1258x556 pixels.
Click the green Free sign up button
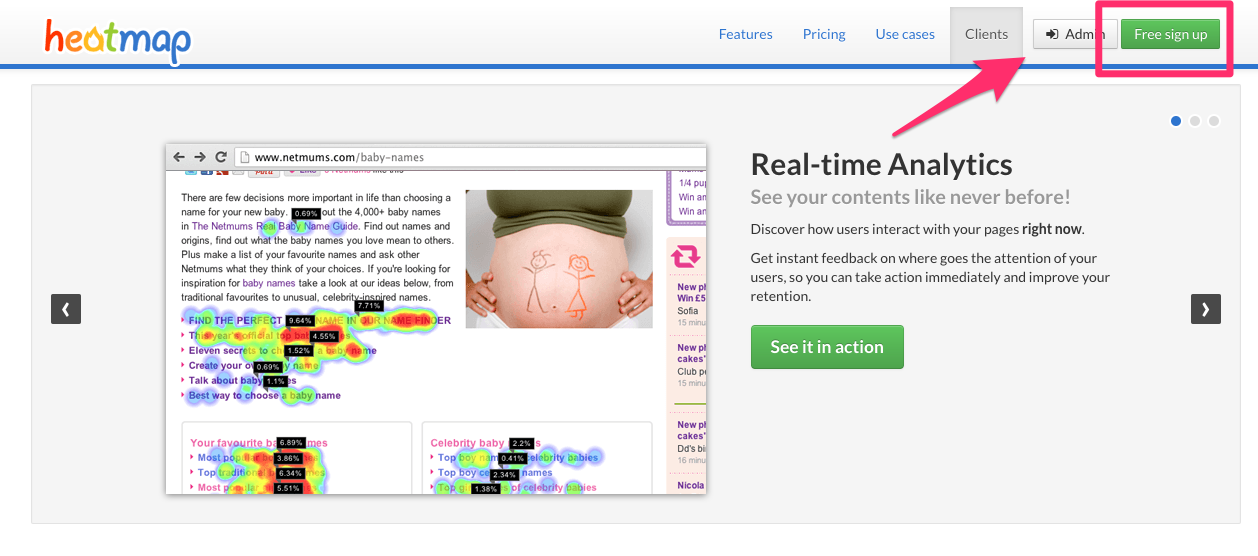[x=1170, y=34]
